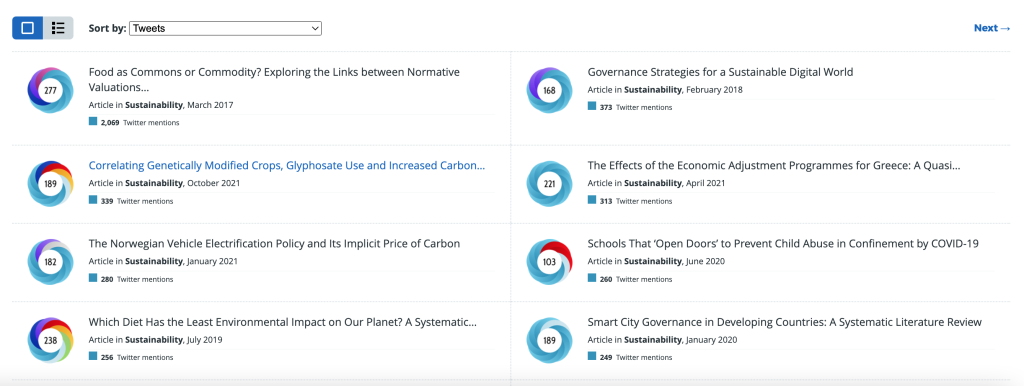This screenshot has width=1024, height=386.
Task: Click the '260 Twitter mentions' text
Action: coord(635,279)
